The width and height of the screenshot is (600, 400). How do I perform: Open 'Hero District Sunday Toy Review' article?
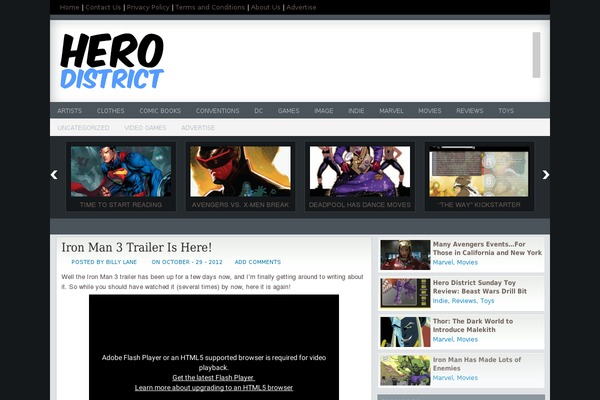[x=480, y=287]
